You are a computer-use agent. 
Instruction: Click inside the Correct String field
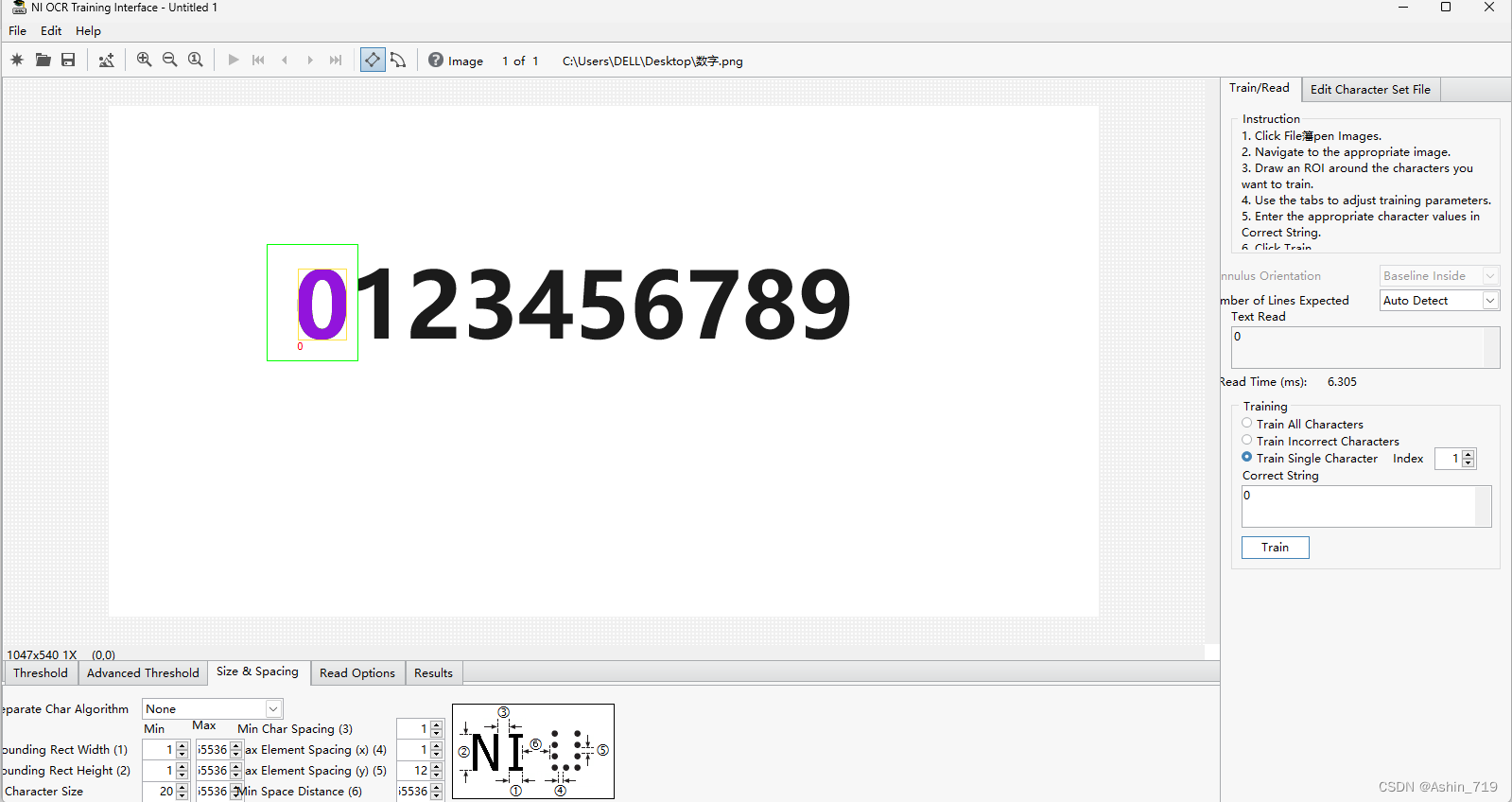1358,506
